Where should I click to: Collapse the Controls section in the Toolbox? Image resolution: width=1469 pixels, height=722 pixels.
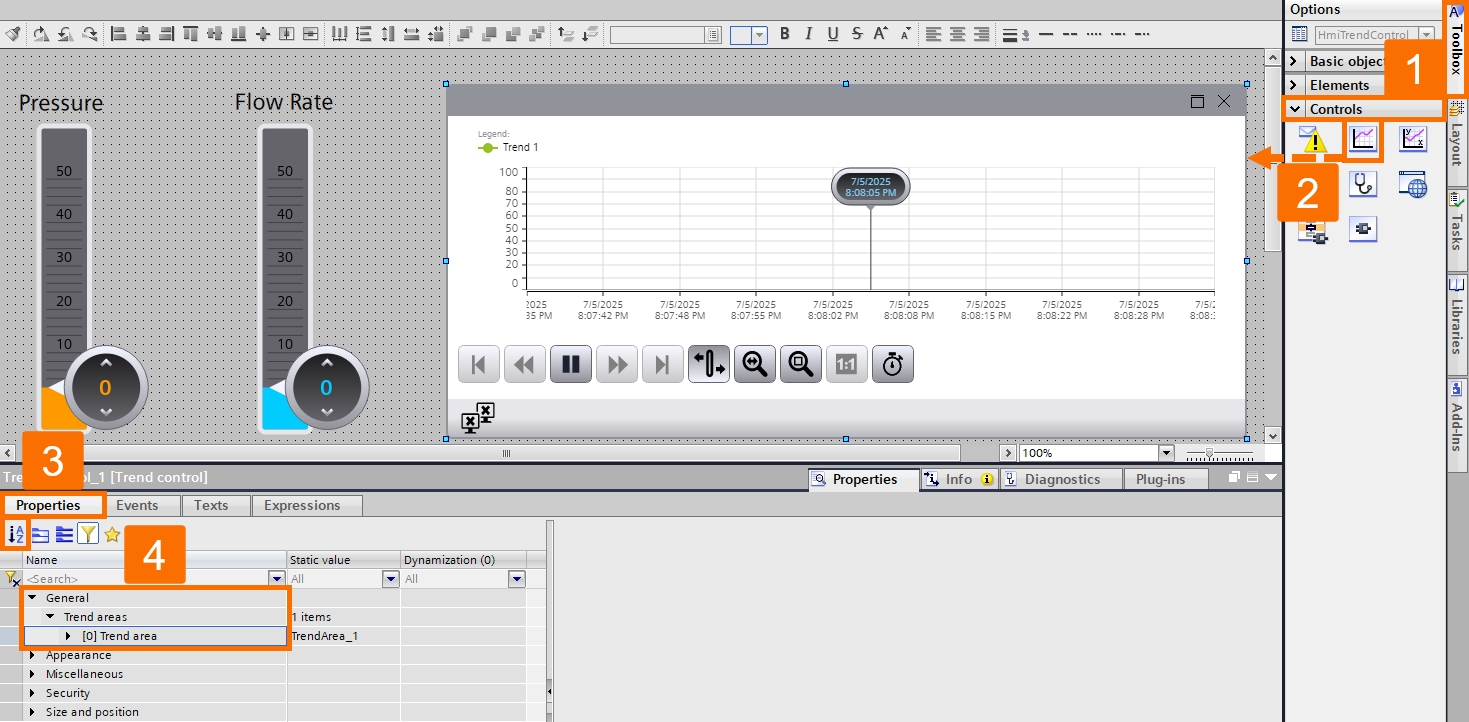tap(1295, 108)
